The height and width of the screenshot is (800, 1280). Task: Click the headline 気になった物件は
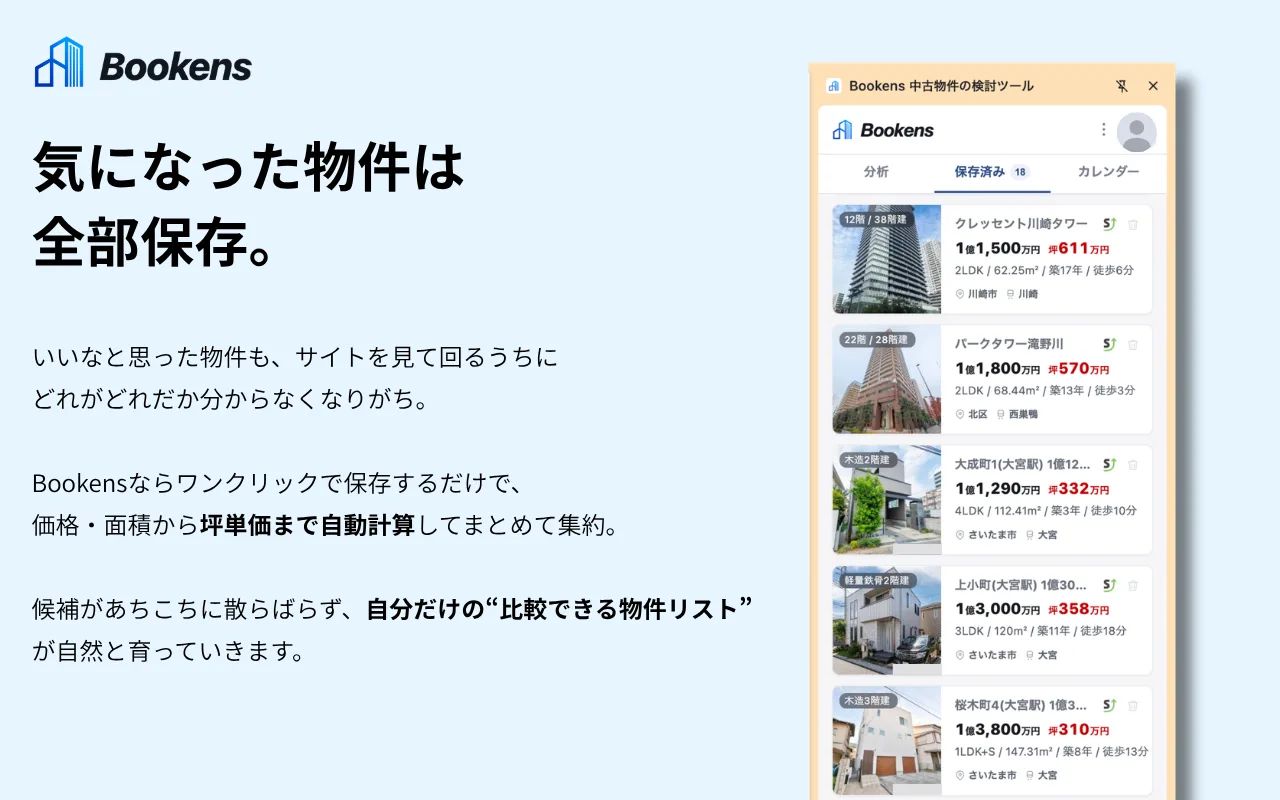coord(249,167)
